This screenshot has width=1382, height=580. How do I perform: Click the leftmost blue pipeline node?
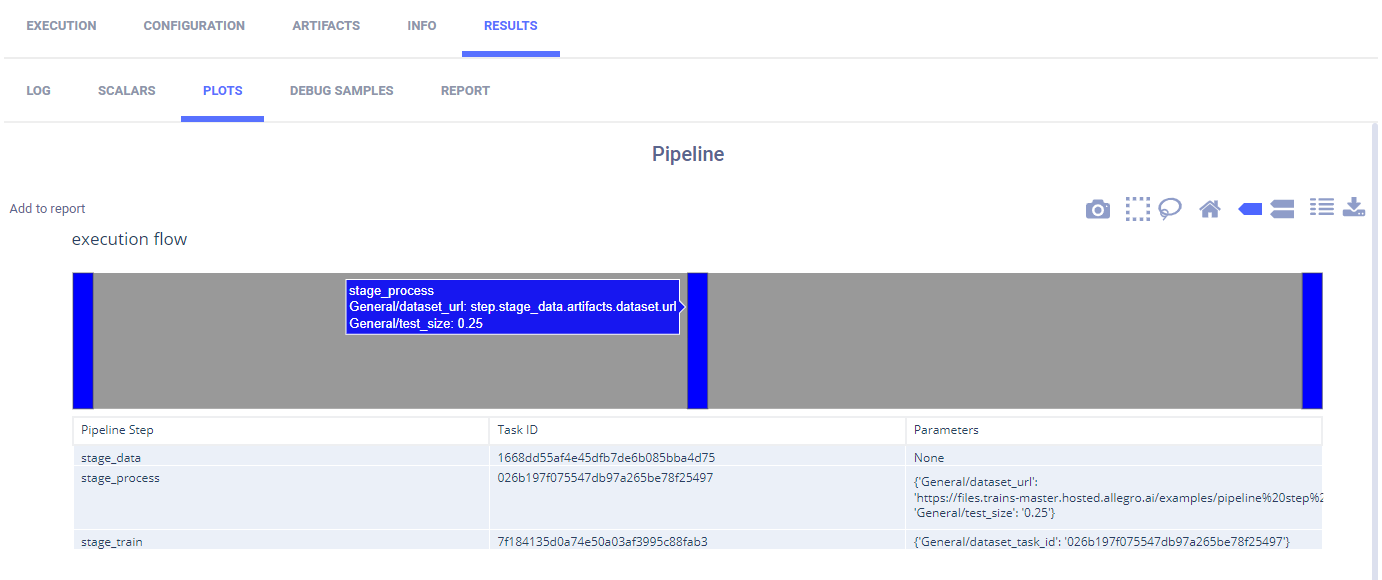83,340
